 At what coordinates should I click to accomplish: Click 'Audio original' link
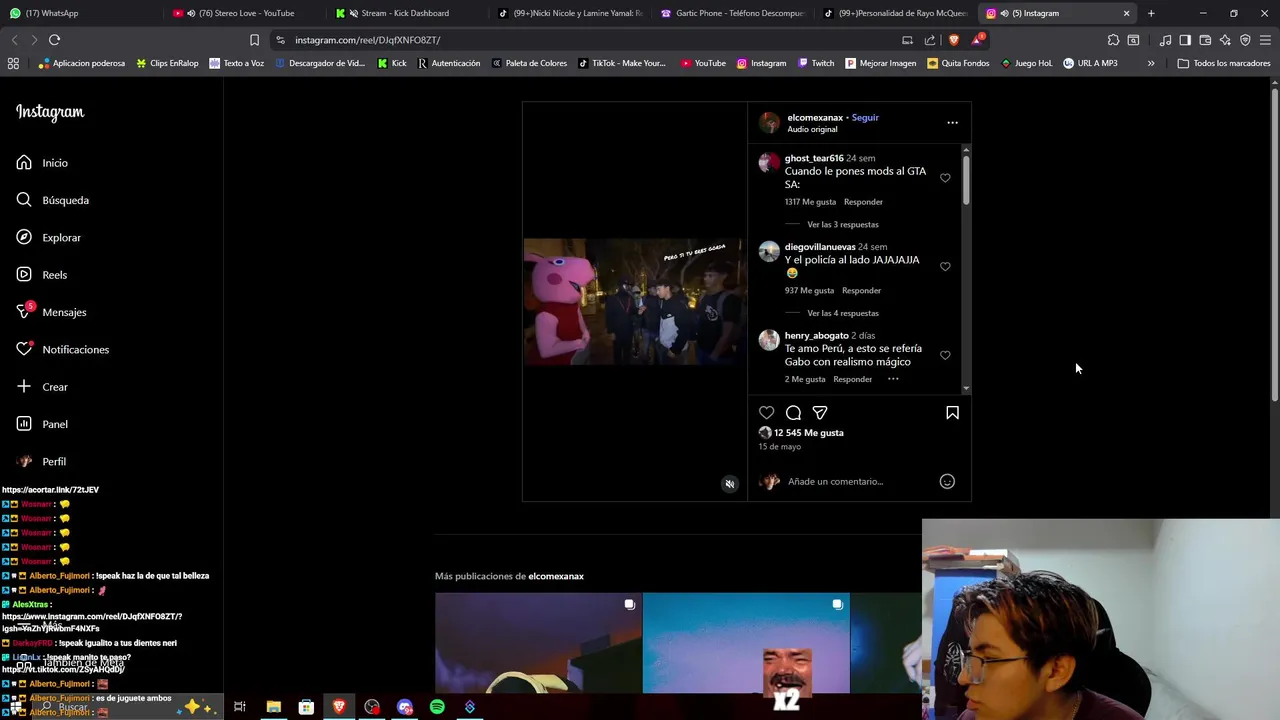pos(812,129)
